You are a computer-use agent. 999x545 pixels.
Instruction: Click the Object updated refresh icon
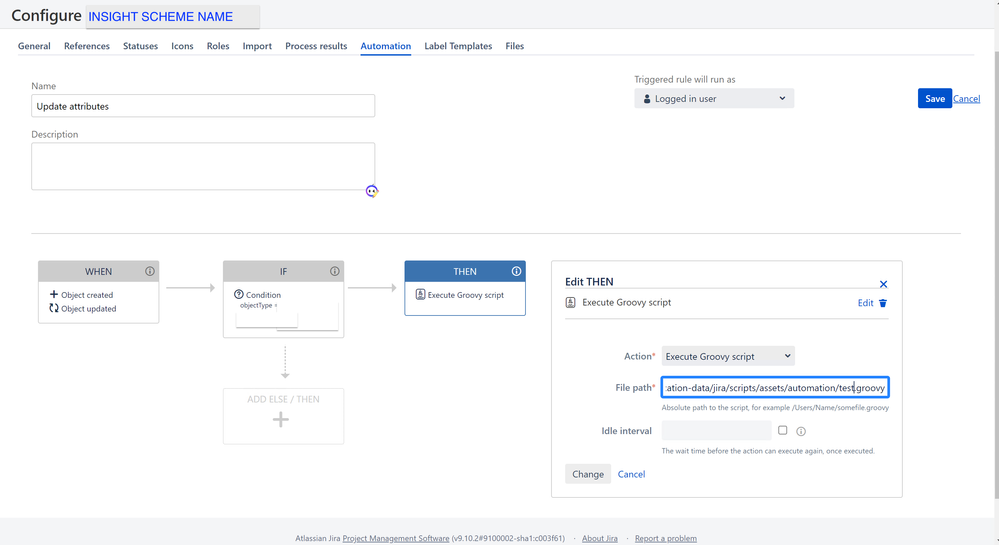click(x=54, y=308)
